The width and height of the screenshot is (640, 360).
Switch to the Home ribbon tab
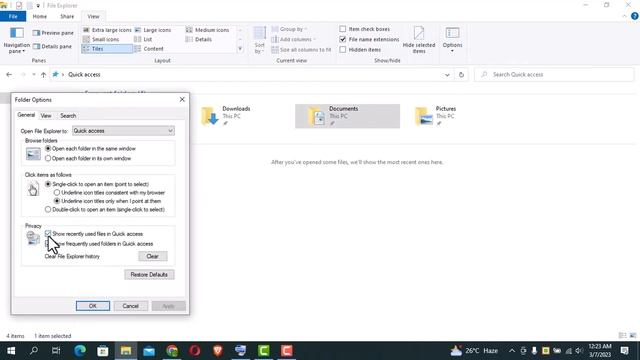coord(40,16)
